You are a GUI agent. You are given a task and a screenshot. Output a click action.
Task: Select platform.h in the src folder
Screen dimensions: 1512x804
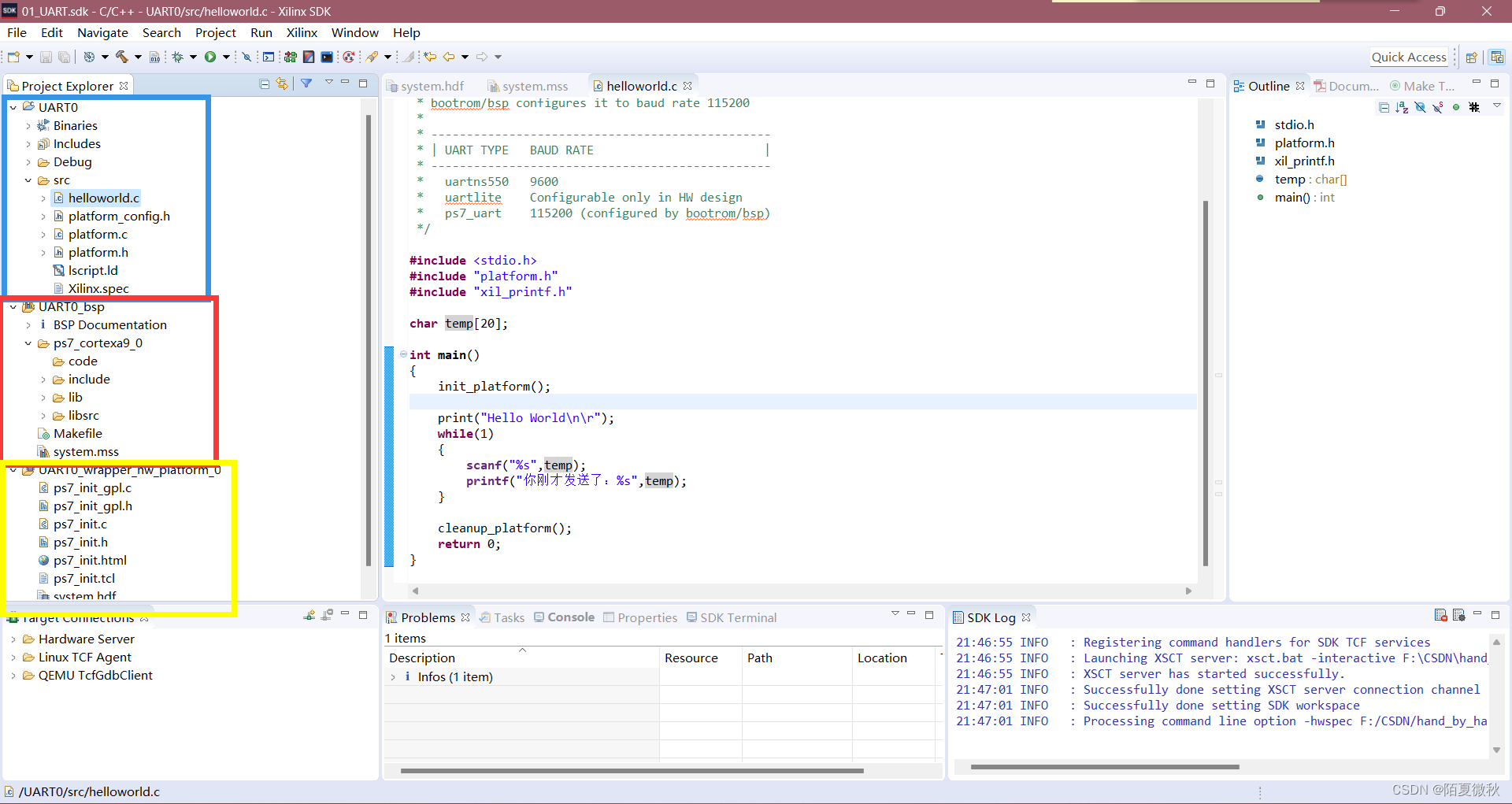99,252
